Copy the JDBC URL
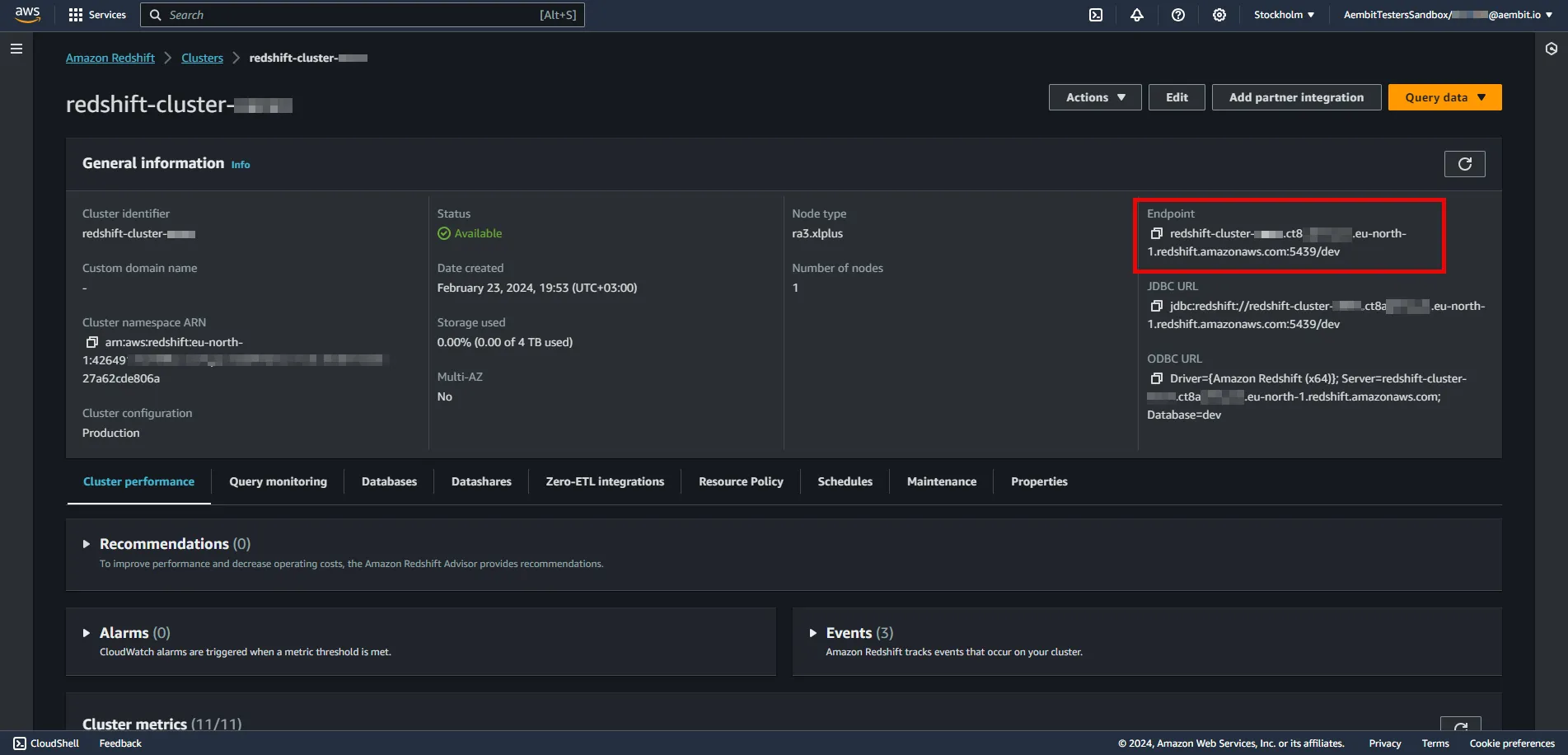The image size is (1568, 755). click(1157, 306)
